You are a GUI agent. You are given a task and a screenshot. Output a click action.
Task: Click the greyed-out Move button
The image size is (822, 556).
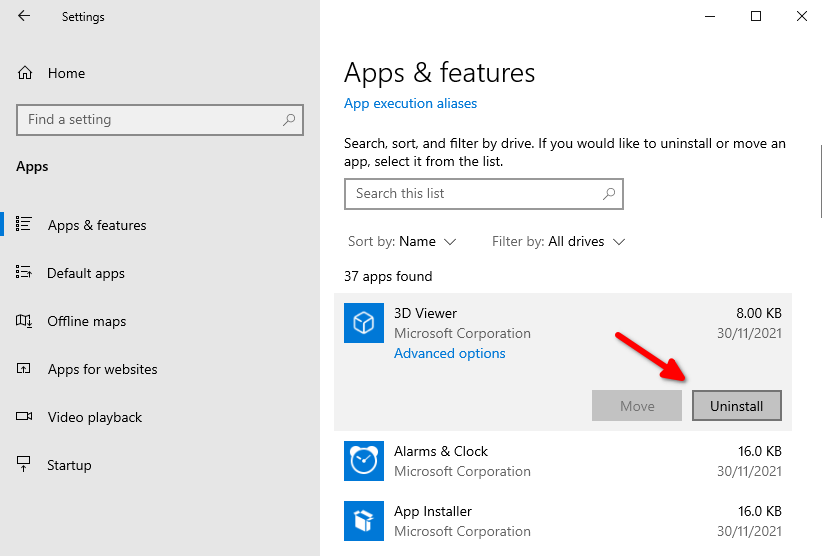[x=637, y=406]
